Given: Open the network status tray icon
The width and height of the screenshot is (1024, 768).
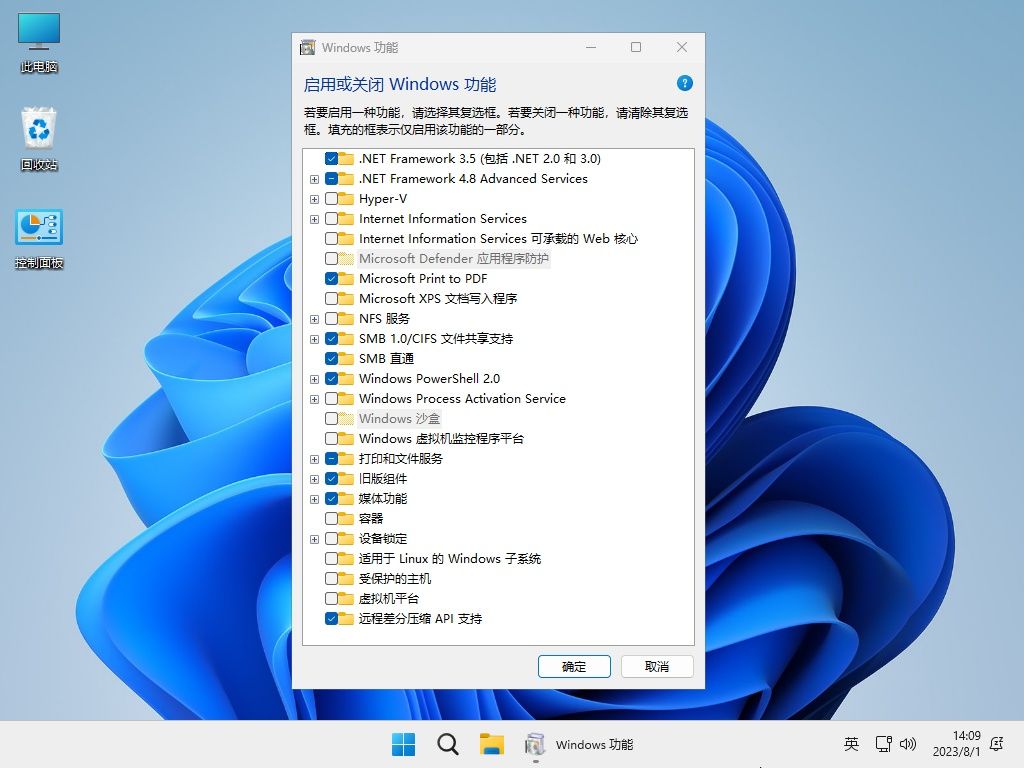Looking at the screenshot, I should coord(884,744).
